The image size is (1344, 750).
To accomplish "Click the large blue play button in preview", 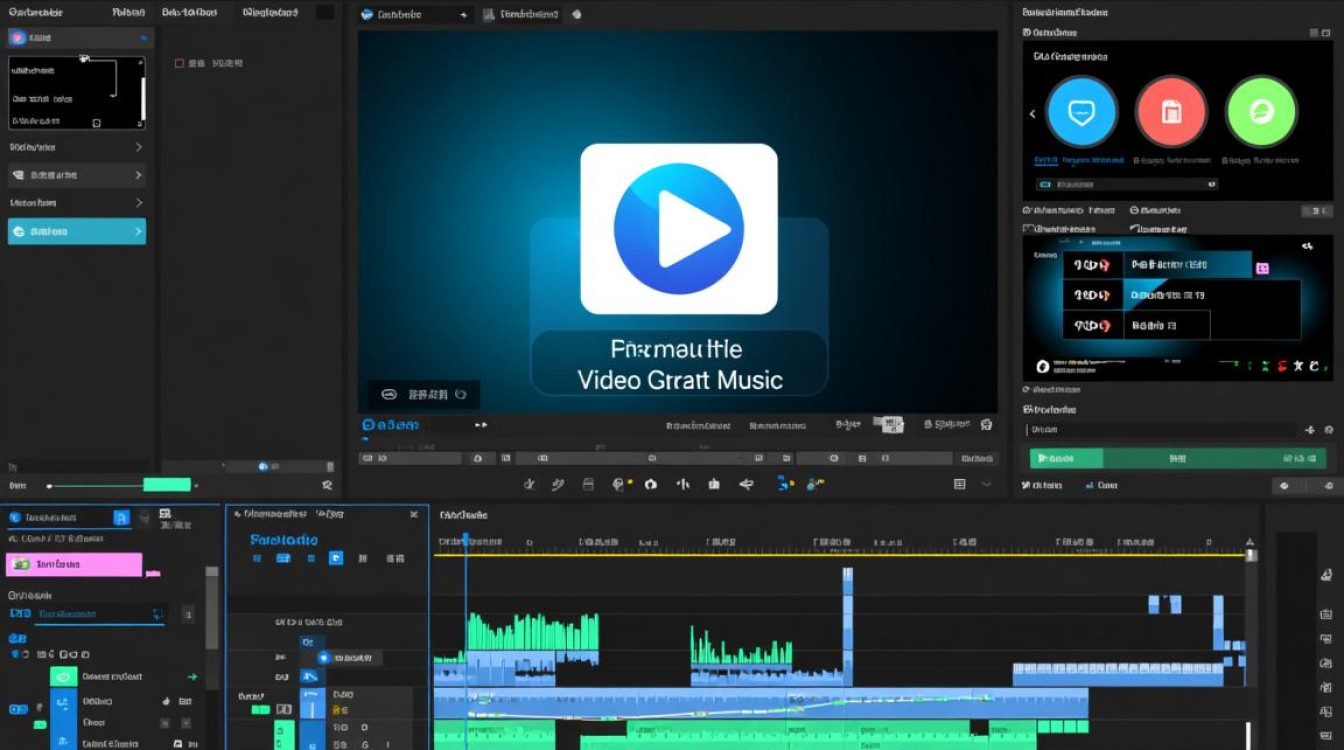I will (x=679, y=228).
